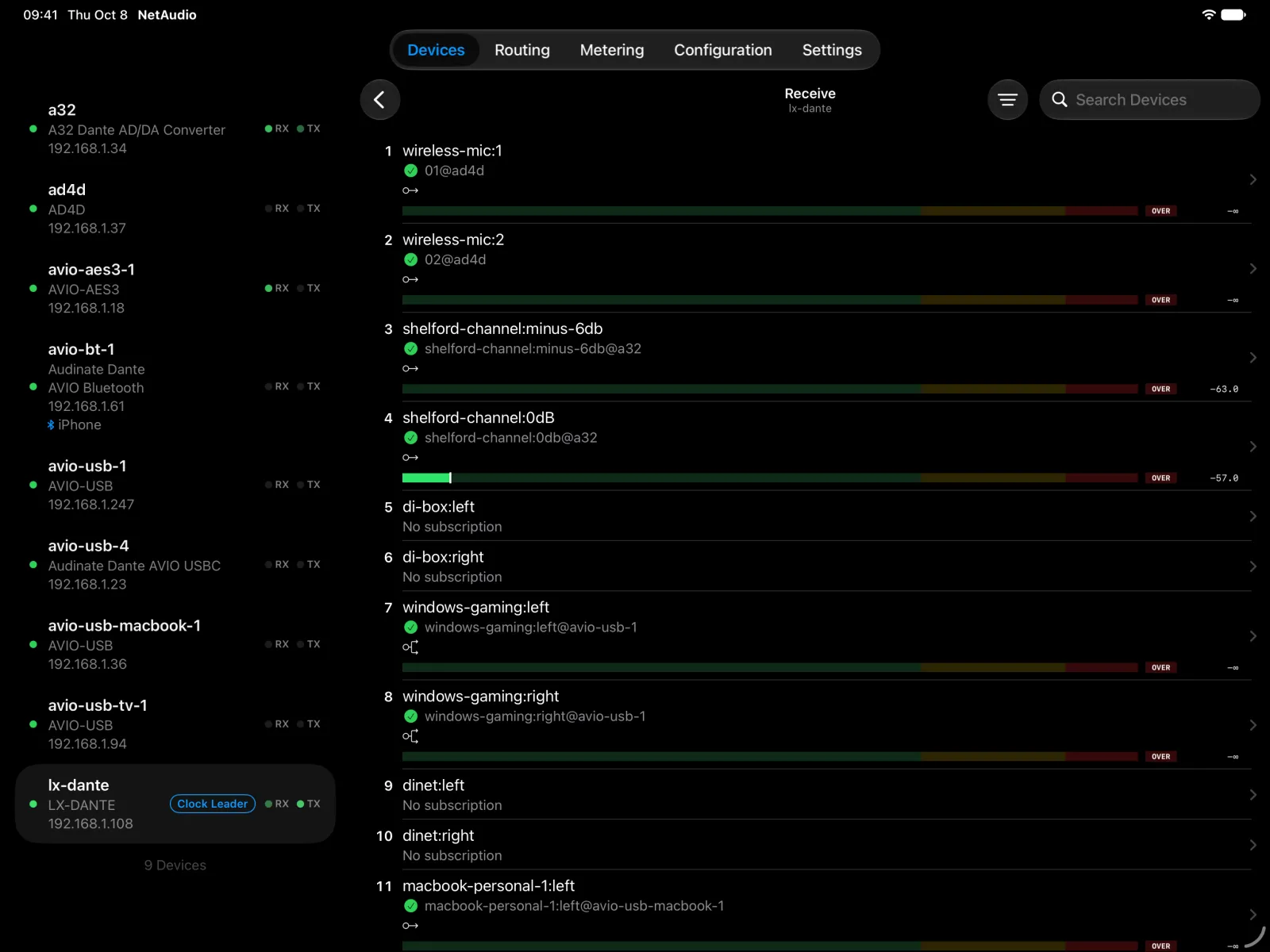This screenshot has height=952, width=1270.
Task: Select the a32 device
Action: pos(175,129)
